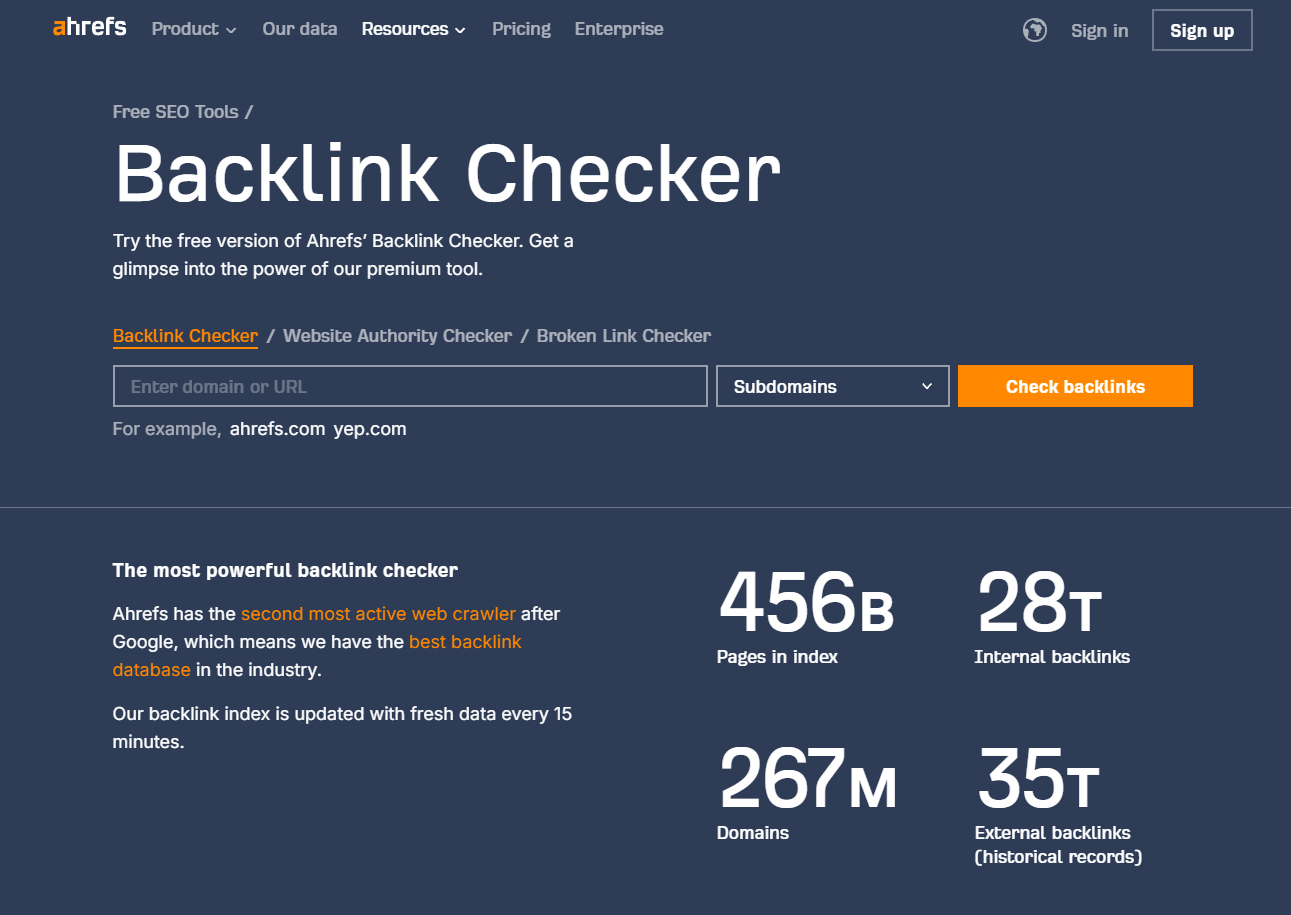
Task: Go to Pricing
Action: point(521,29)
